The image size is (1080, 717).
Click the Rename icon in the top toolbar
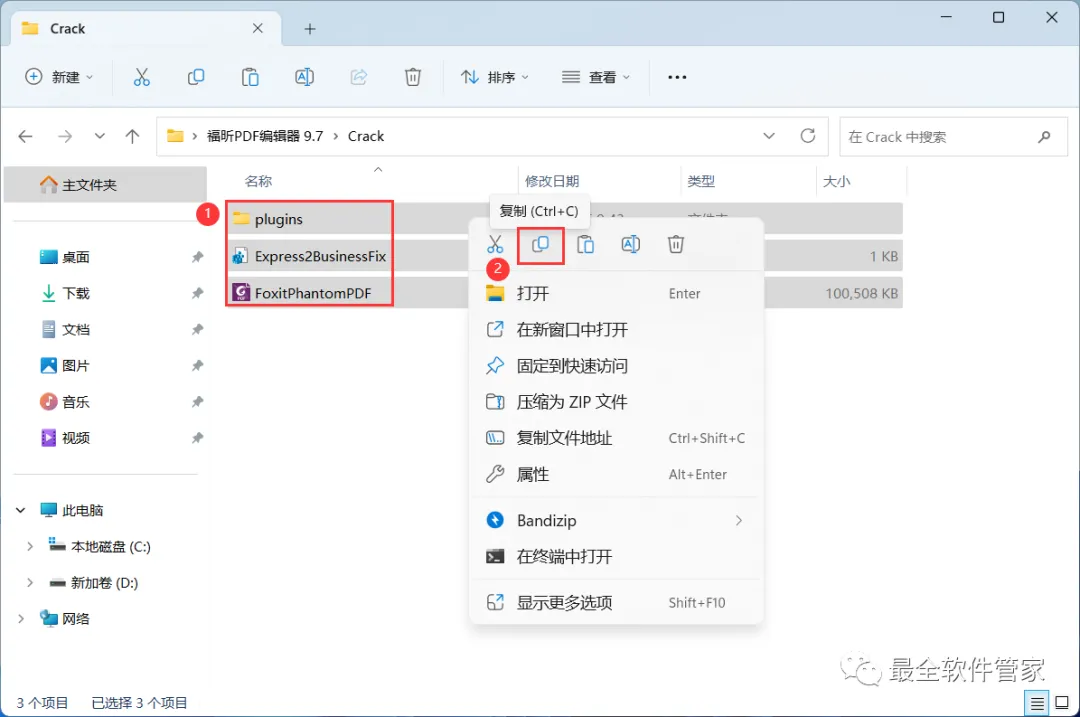pyautogui.click(x=304, y=77)
